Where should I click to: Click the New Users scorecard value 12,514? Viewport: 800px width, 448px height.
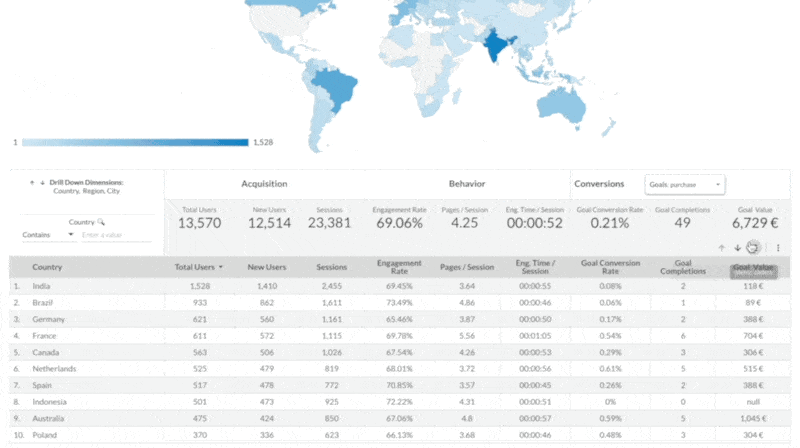[269, 223]
